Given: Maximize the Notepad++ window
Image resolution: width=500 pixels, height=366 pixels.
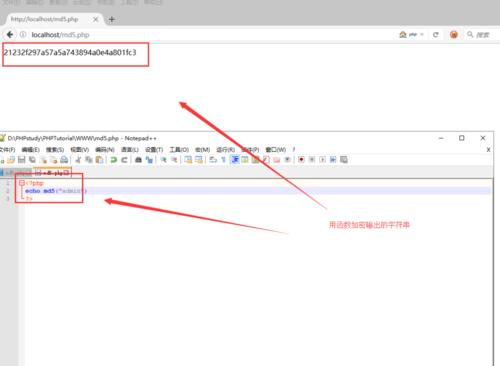Looking at the screenshot, I should 462,138.
